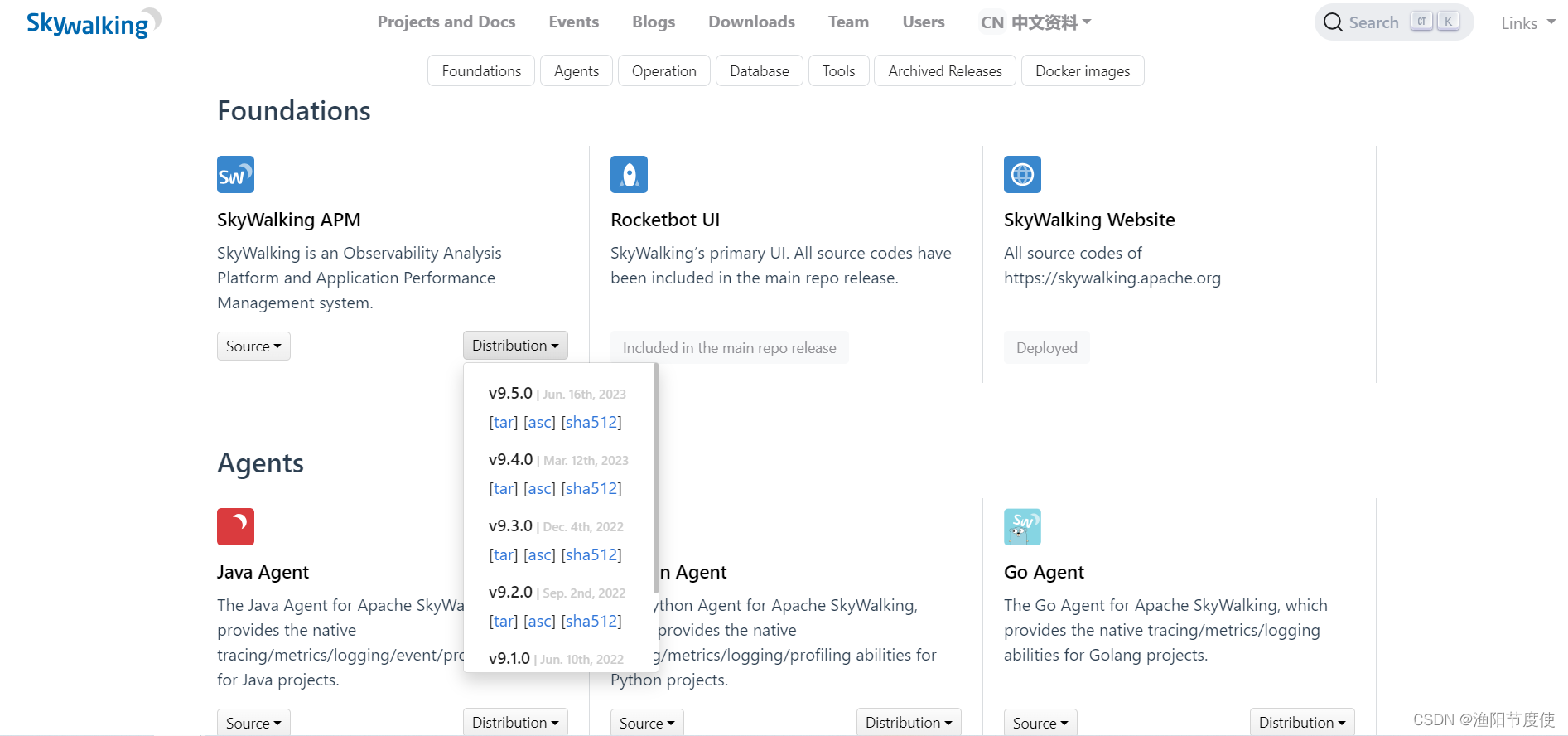Open the Team page
1568x736 pixels.
(x=848, y=22)
